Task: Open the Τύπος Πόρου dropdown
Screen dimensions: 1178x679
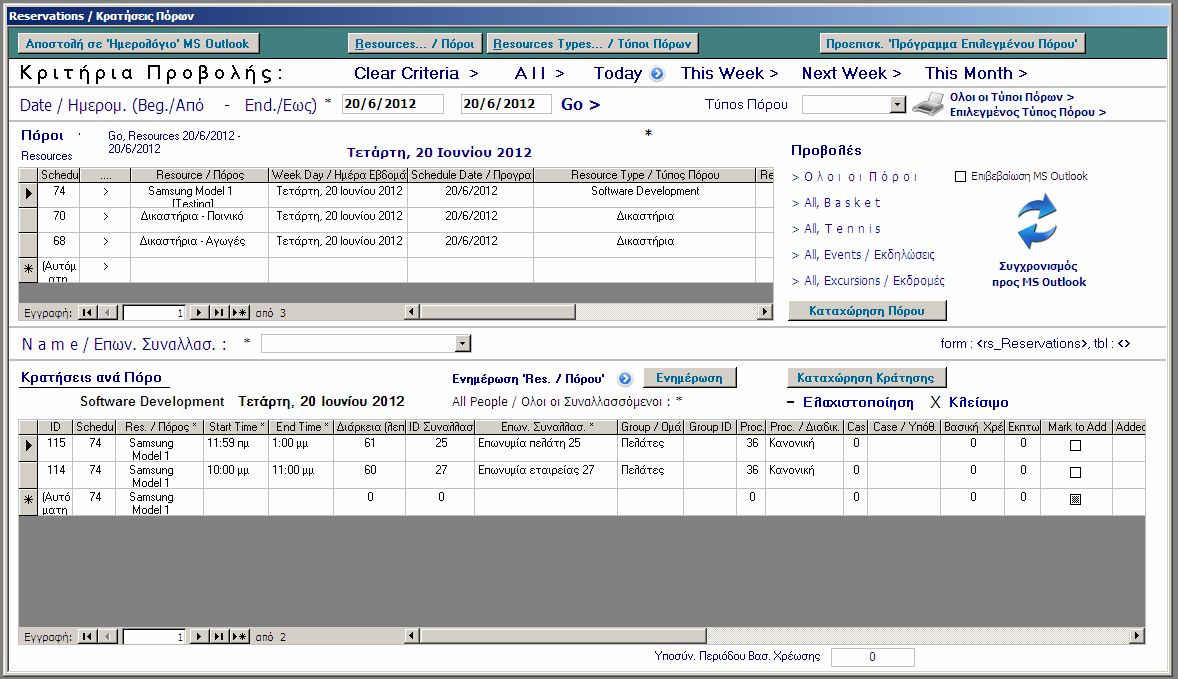Action: point(898,104)
